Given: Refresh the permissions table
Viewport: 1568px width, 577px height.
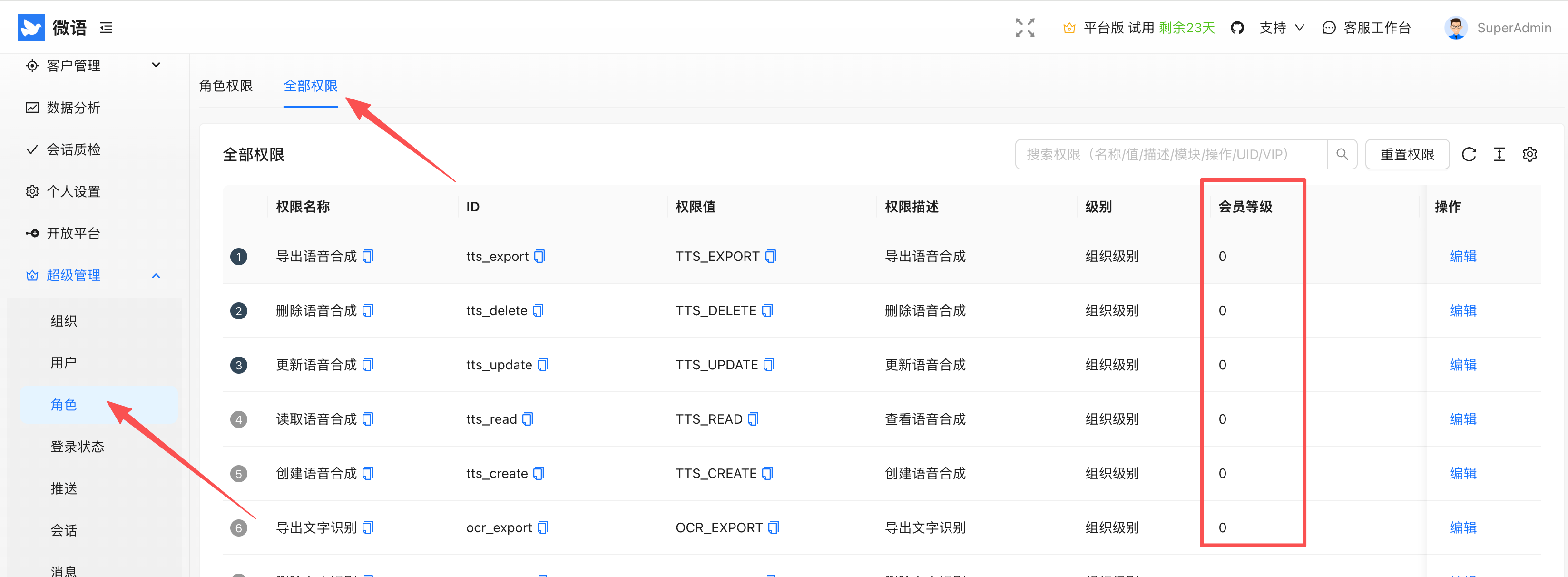Looking at the screenshot, I should 1469,154.
